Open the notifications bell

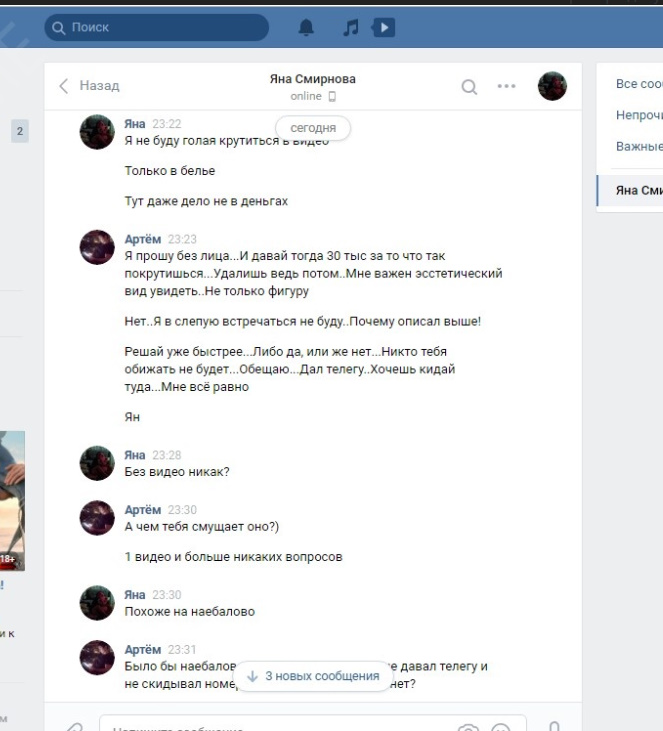pos(306,28)
